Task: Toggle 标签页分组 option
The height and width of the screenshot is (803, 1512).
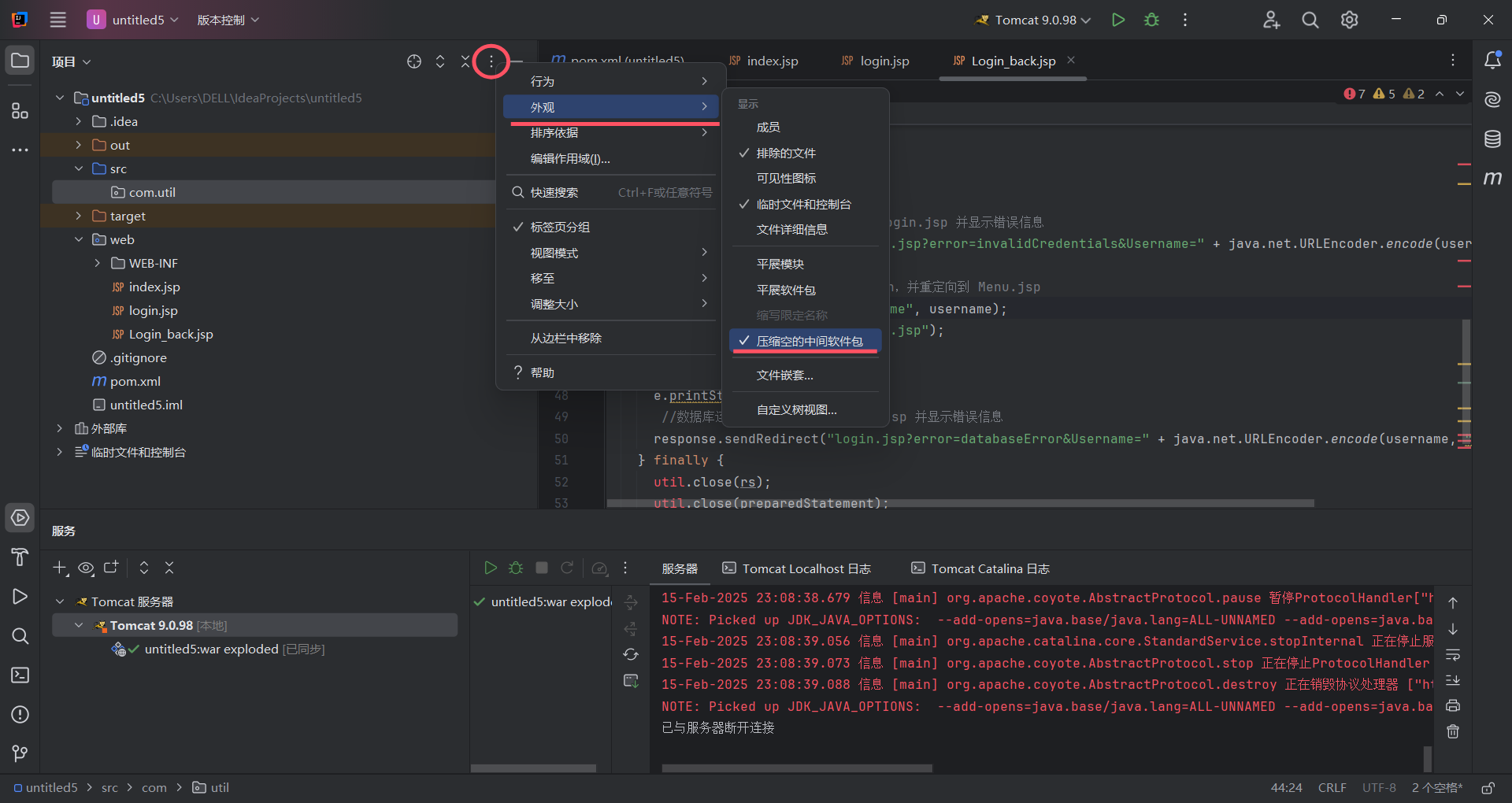Action: point(610,227)
